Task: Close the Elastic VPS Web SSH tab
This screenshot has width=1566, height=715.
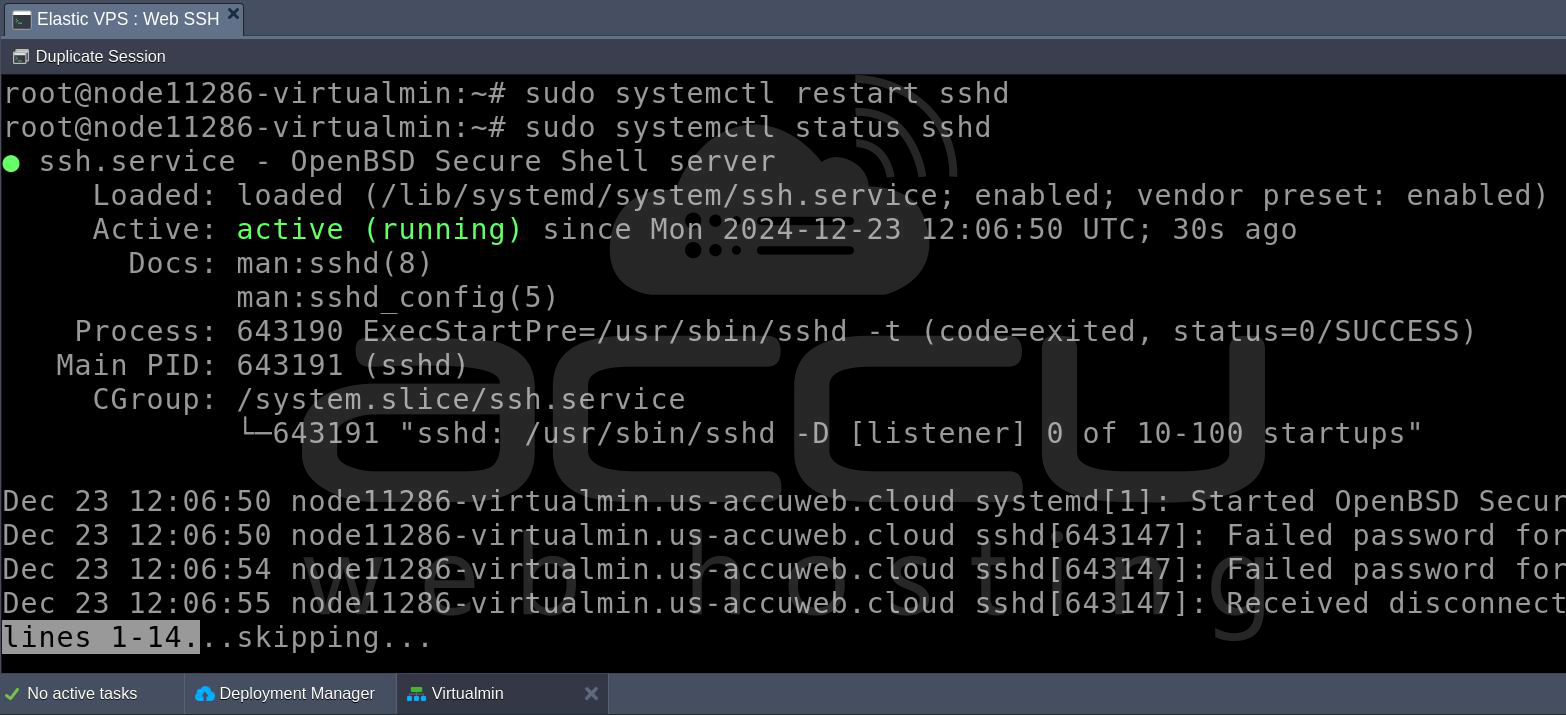Action: point(233,14)
